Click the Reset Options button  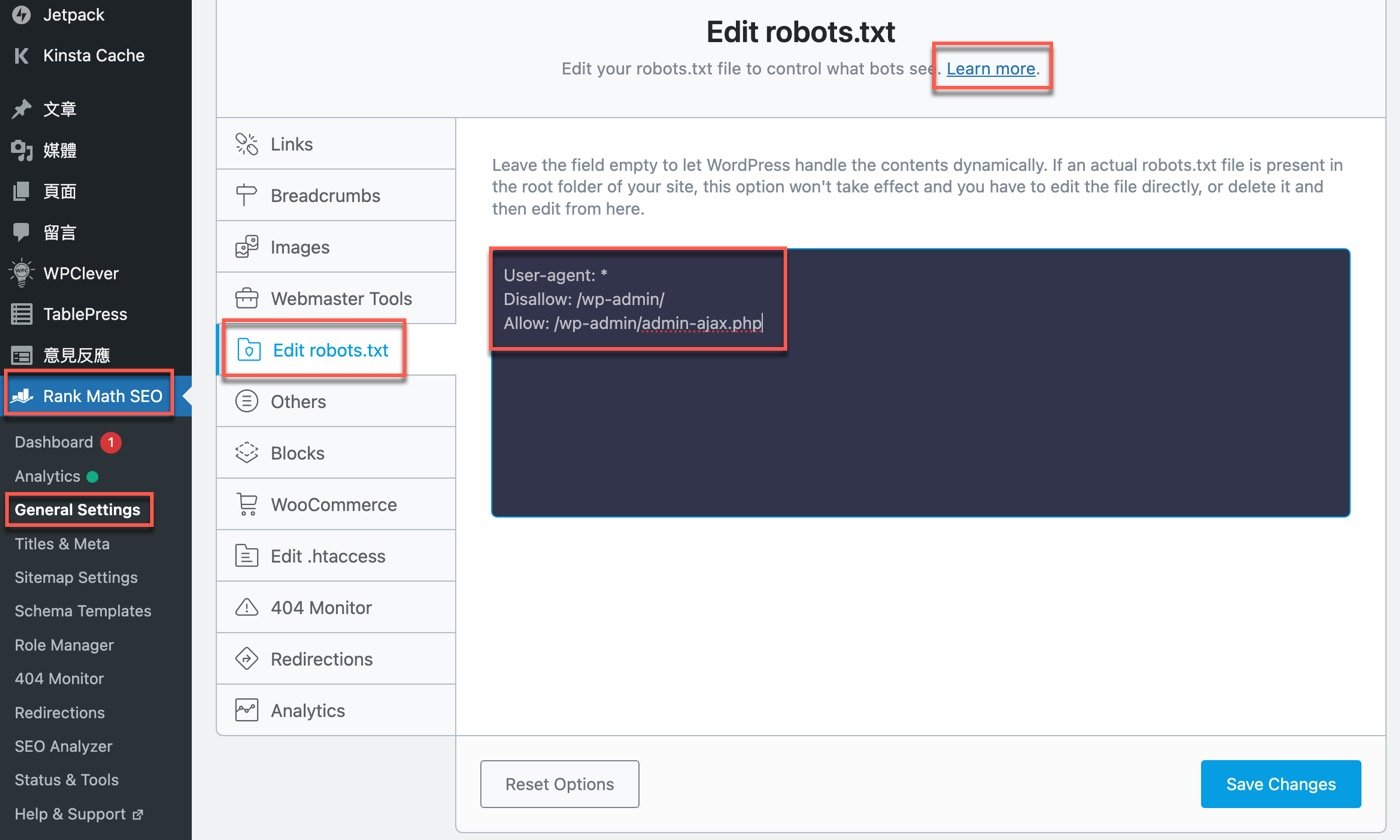point(560,784)
